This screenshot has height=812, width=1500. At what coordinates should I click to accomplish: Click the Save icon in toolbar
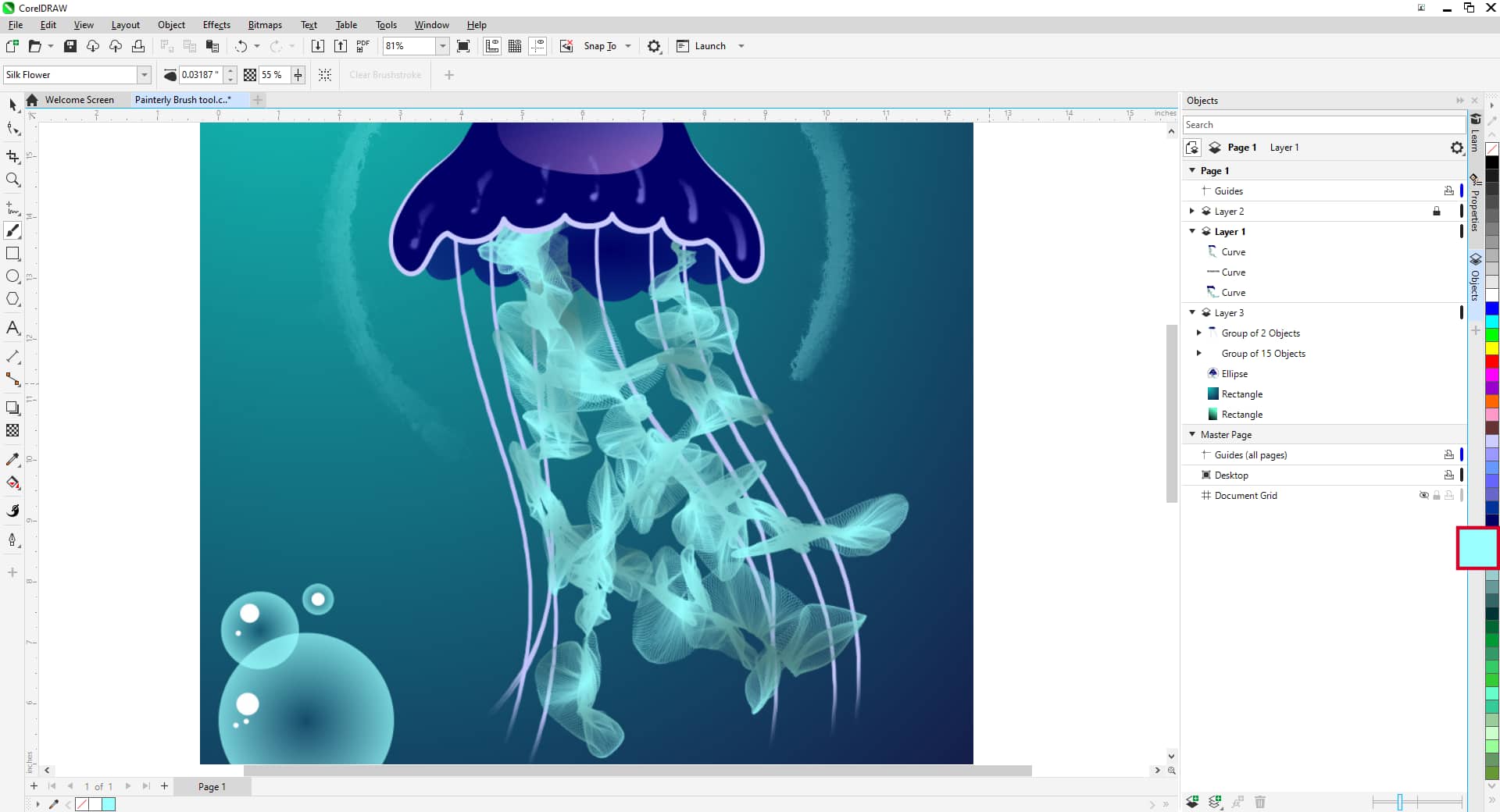click(70, 46)
